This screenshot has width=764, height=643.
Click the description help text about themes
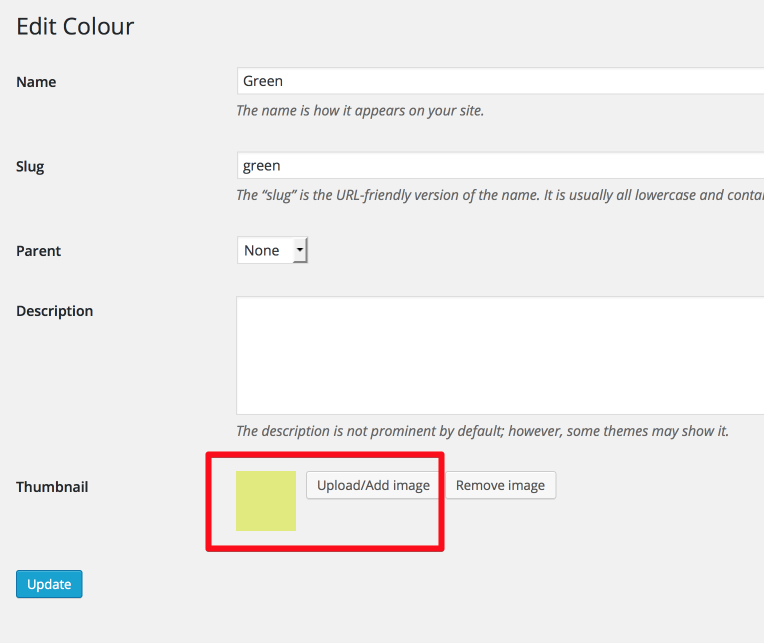[482, 431]
